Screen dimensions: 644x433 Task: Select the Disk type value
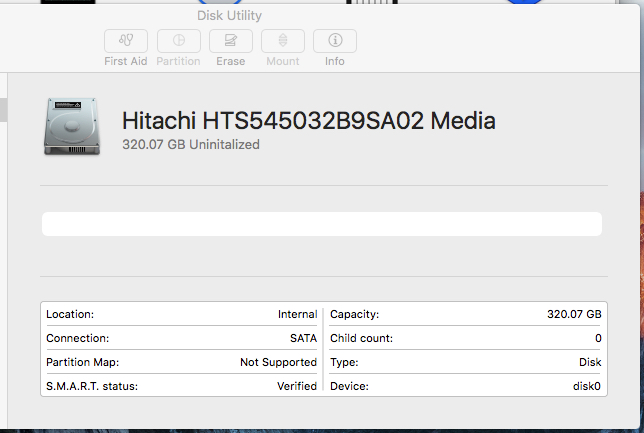point(590,362)
